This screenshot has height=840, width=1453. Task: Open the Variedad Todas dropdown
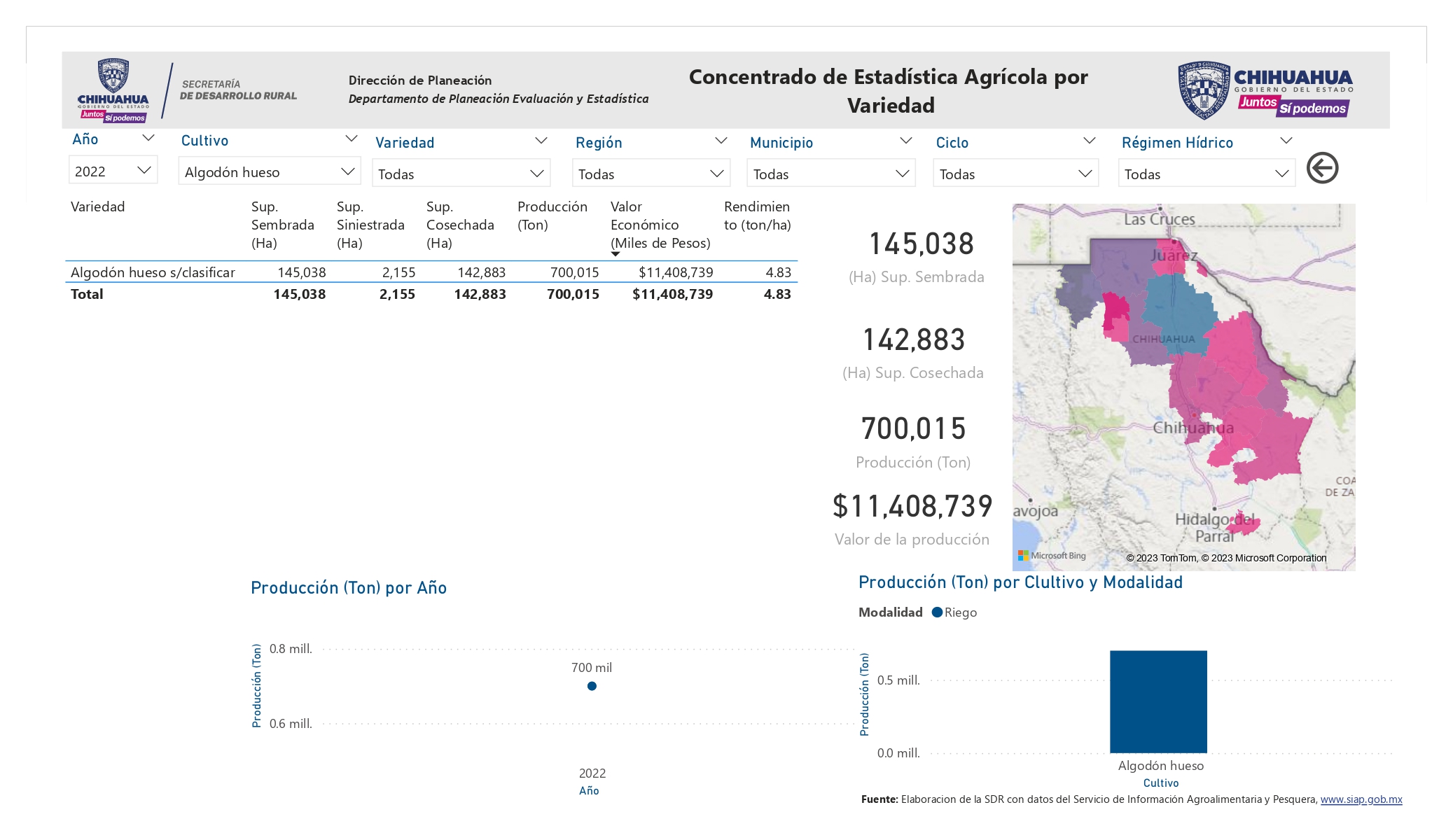[461, 174]
